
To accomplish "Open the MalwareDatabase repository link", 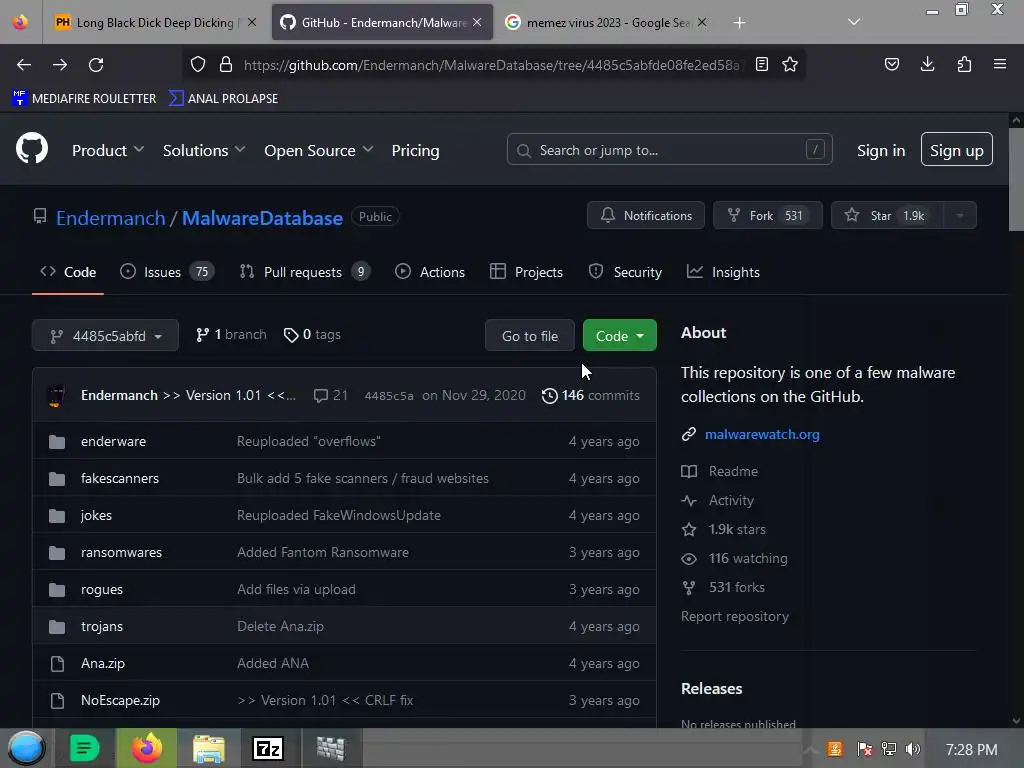I will click(262, 218).
